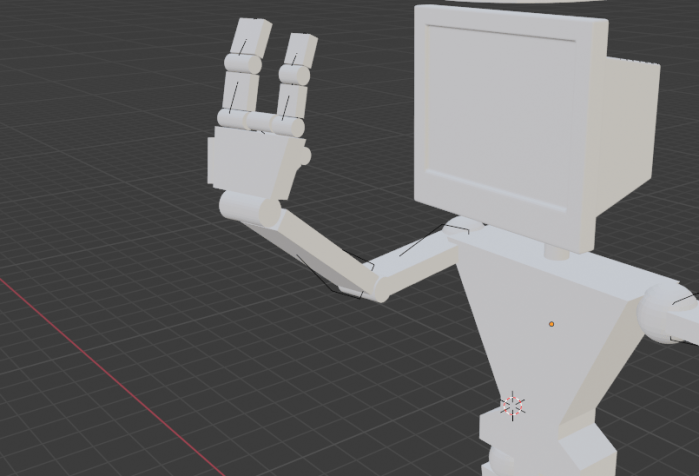Click the robot's neck below the monitor
This screenshot has width=699, height=476.
click(553, 250)
